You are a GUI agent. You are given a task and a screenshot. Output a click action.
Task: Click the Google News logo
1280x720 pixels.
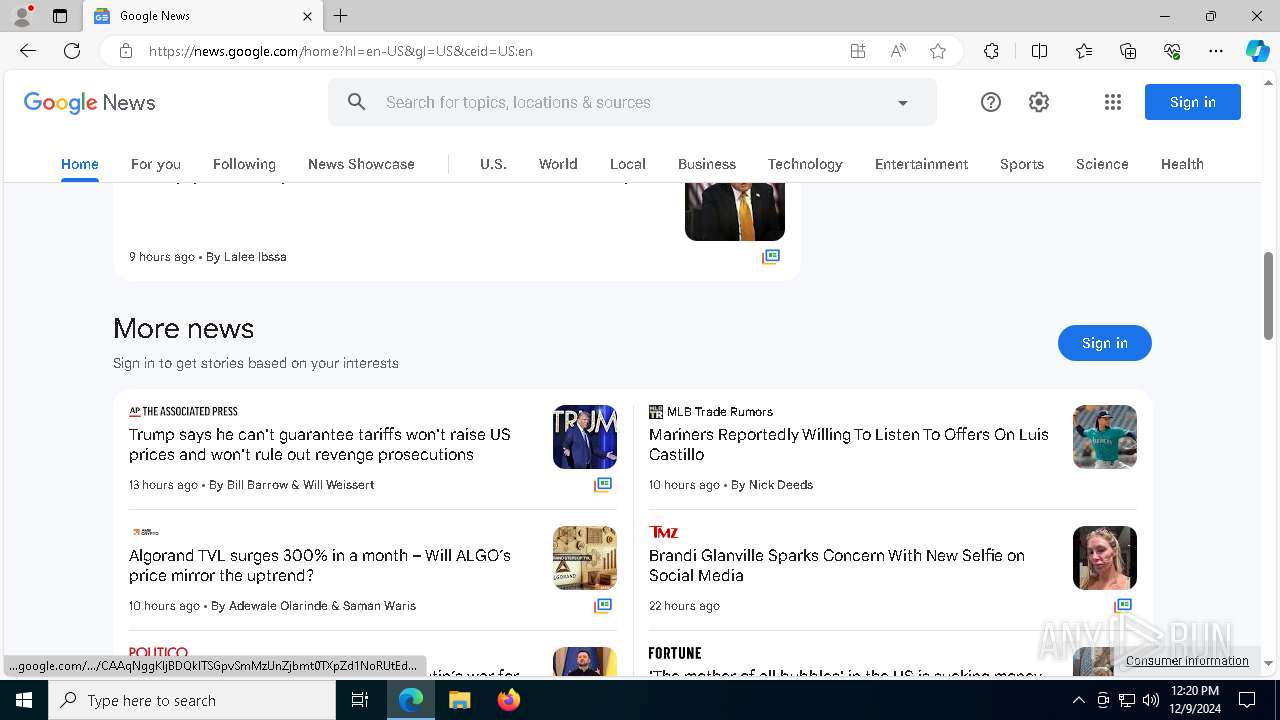[x=90, y=102]
